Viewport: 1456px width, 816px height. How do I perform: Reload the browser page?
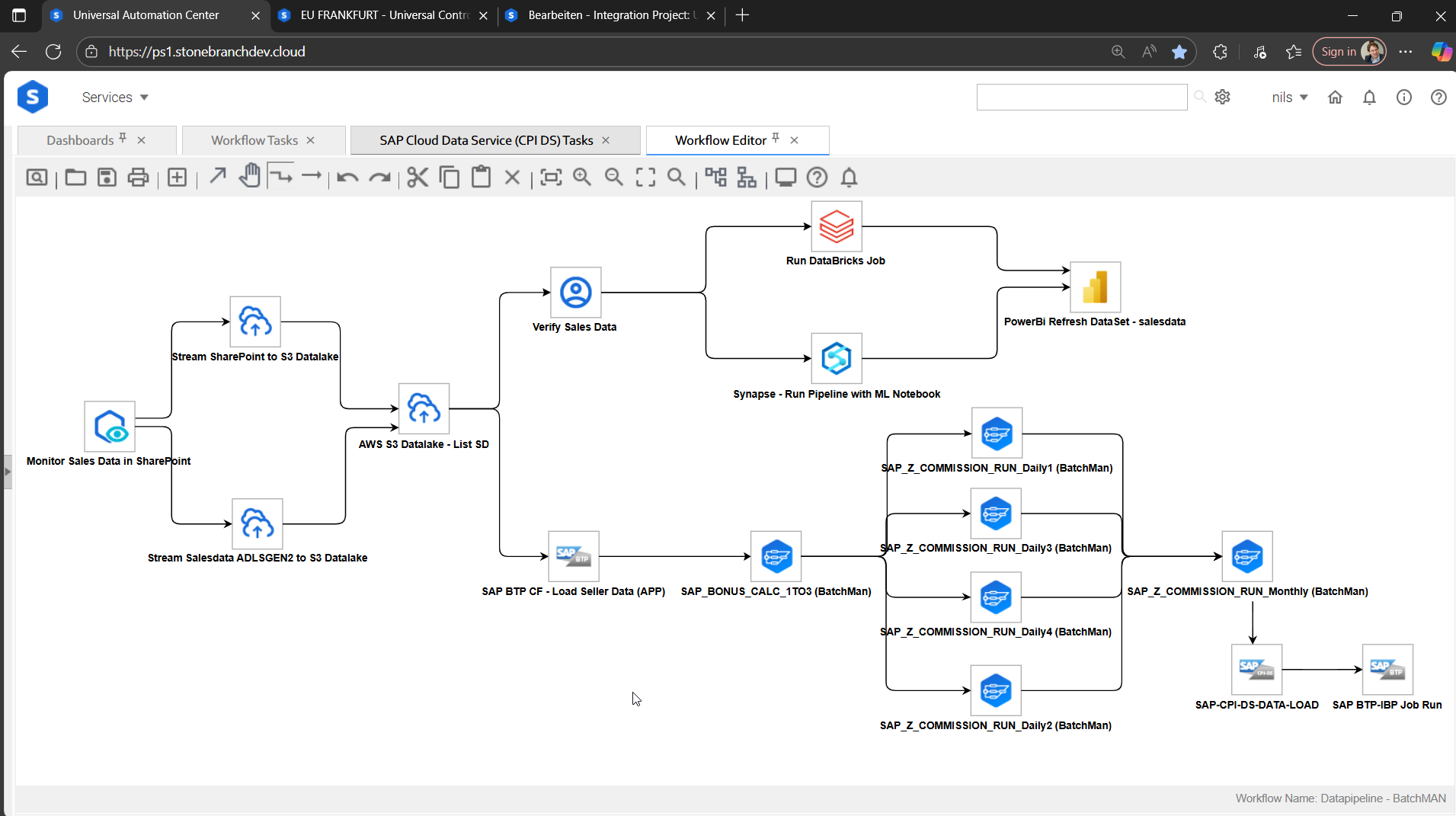click(53, 52)
